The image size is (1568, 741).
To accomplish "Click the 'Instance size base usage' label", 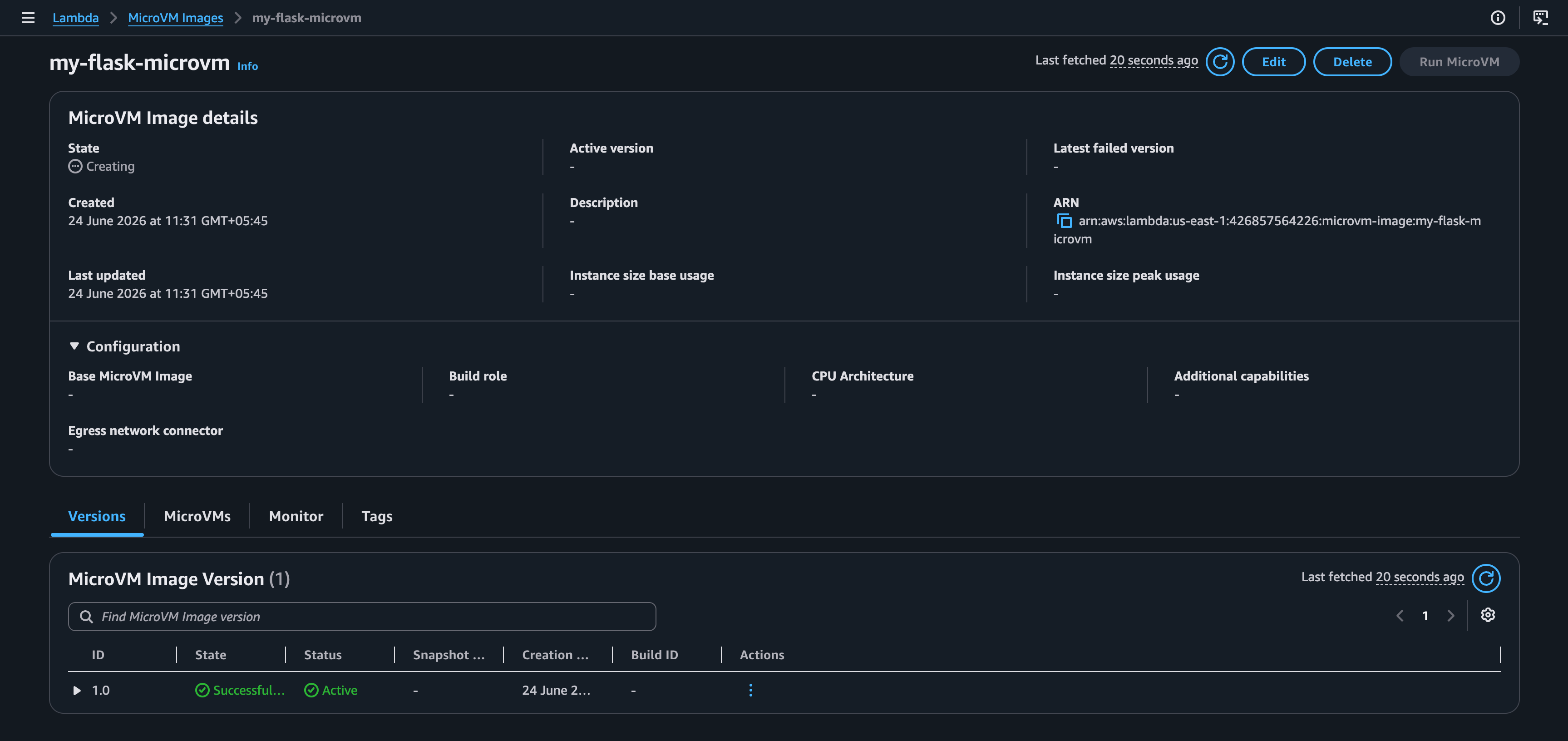I will 641,275.
